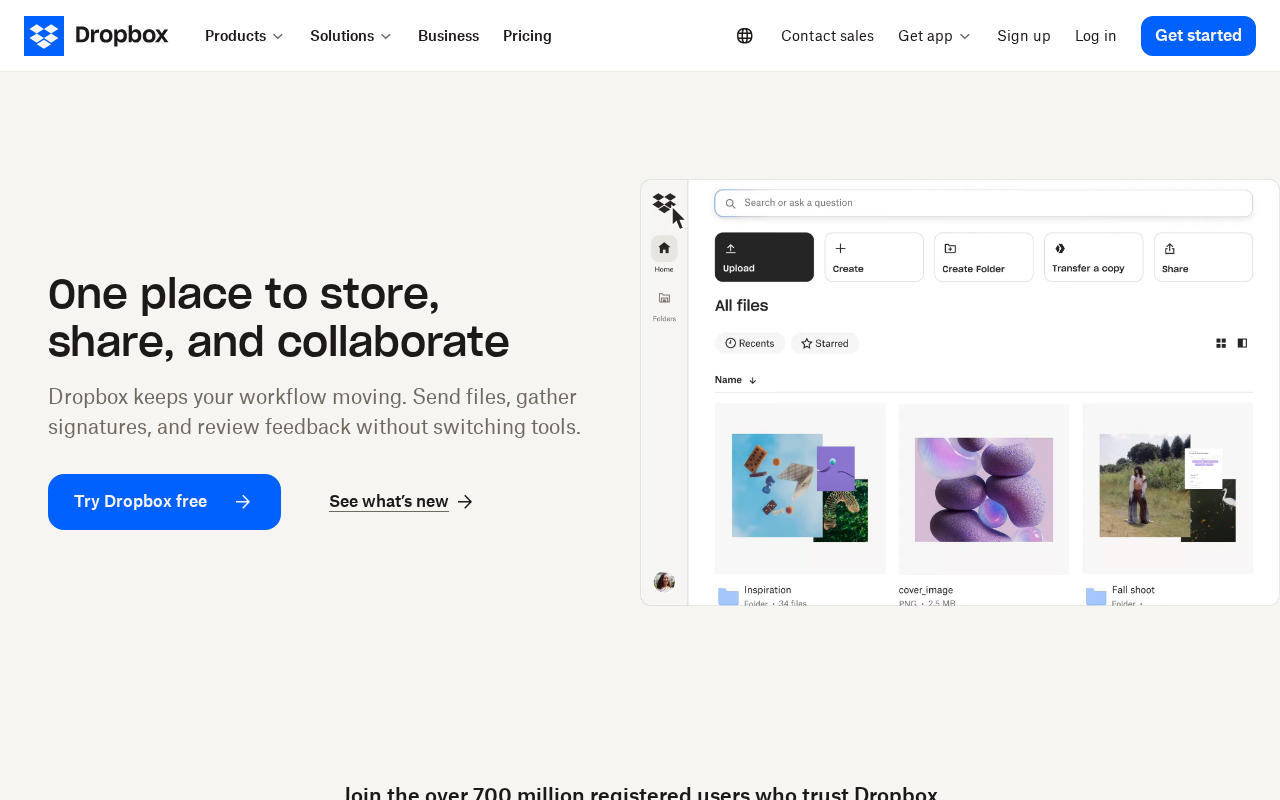Open the Business page

coord(448,36)
